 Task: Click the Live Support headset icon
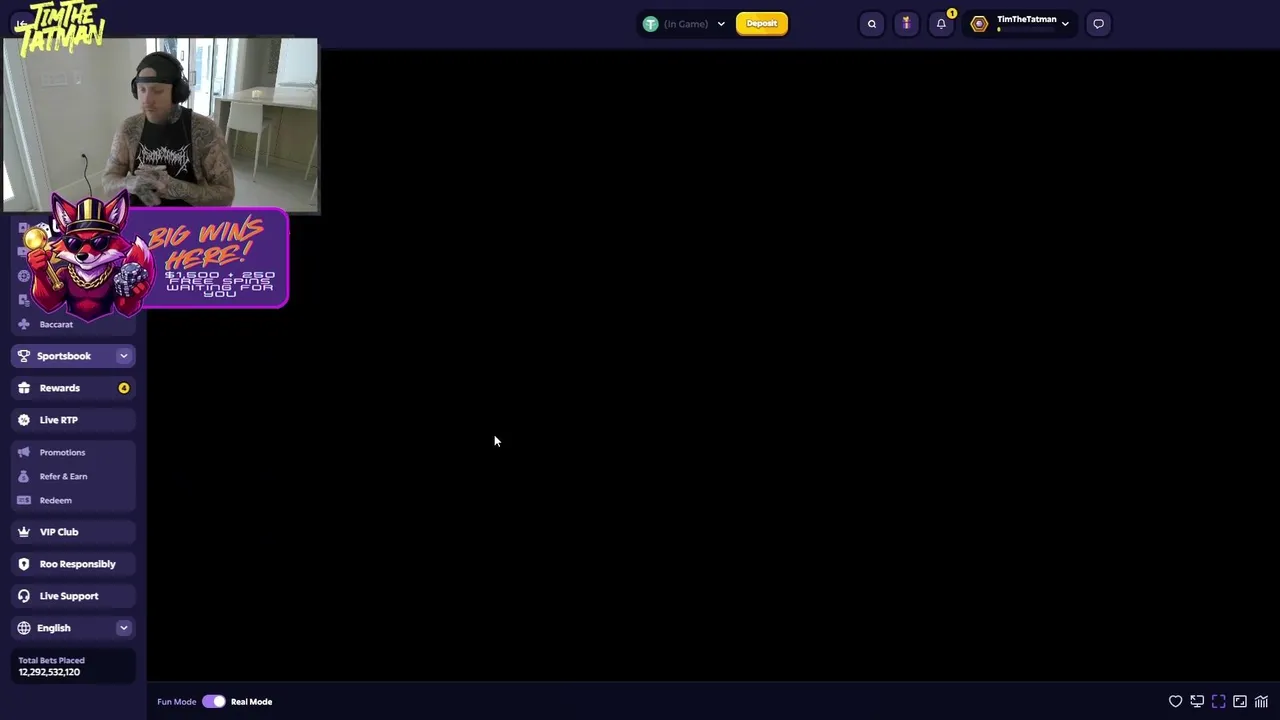click(24, 596)
